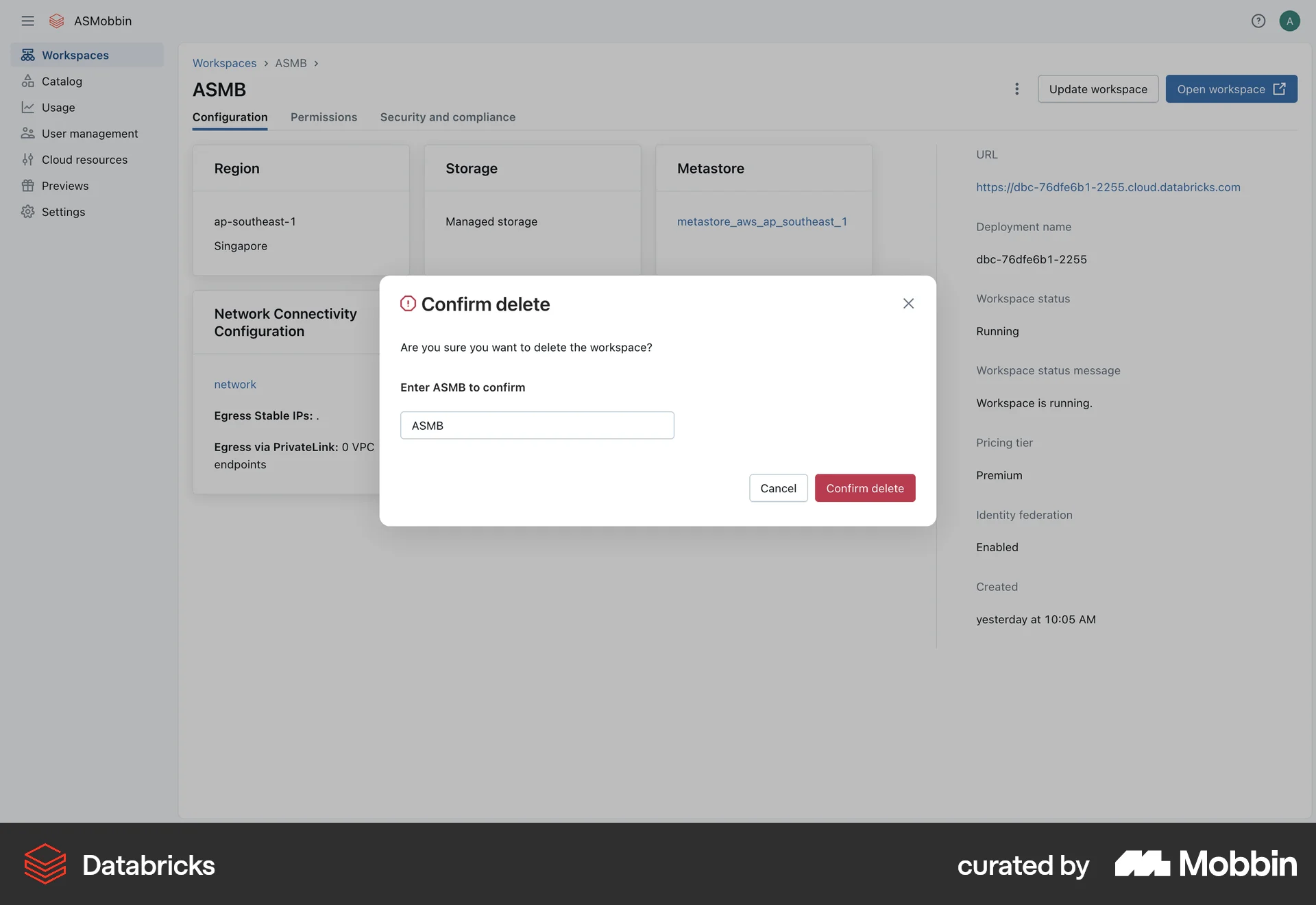The height and width of the screenshot is (905, 1316).
Task: Open the sidebar hamburger menu
Action: tap(28, 21)
